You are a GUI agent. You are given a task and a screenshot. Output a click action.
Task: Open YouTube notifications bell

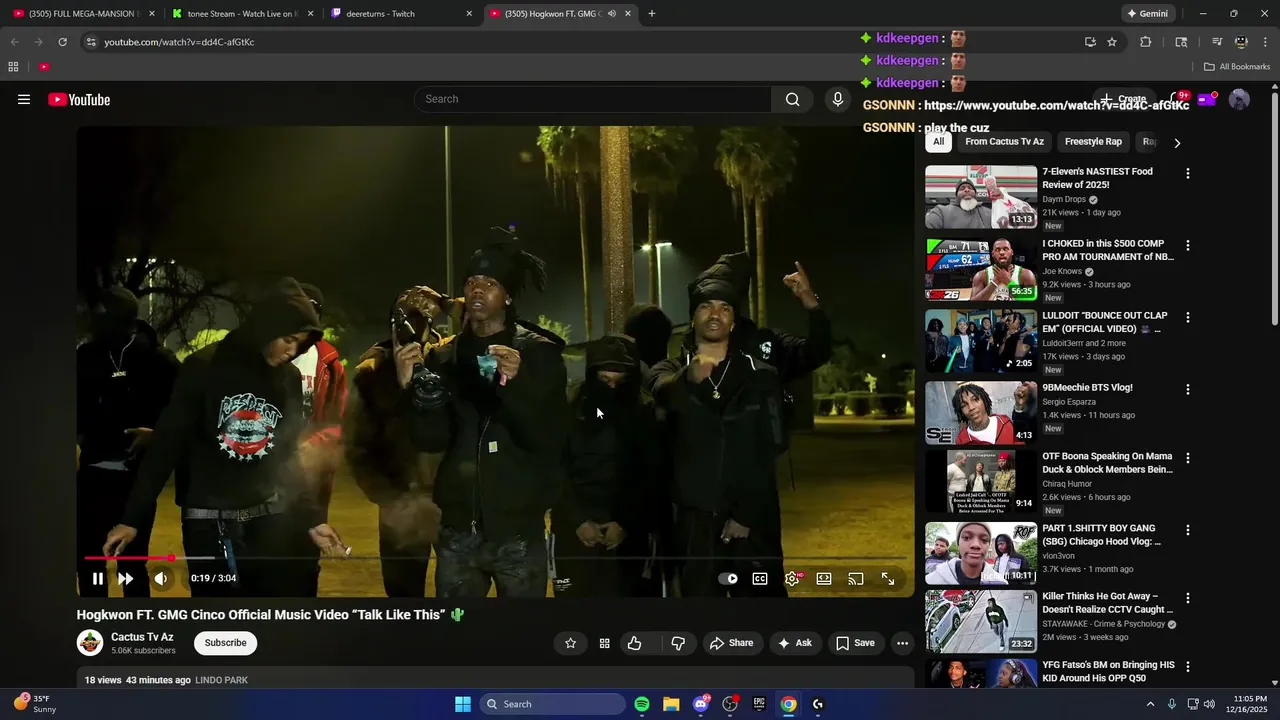point(1178,99)
